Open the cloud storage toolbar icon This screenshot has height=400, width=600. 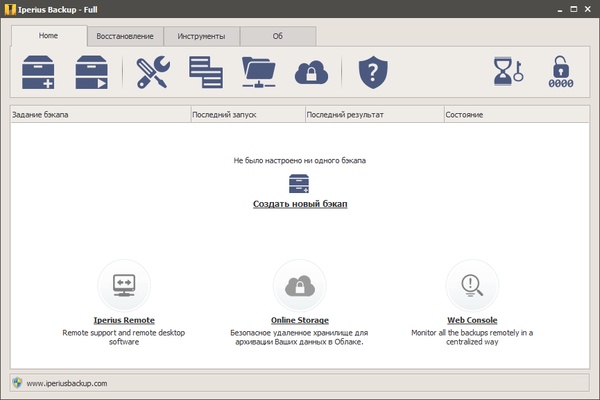point(310,72)
